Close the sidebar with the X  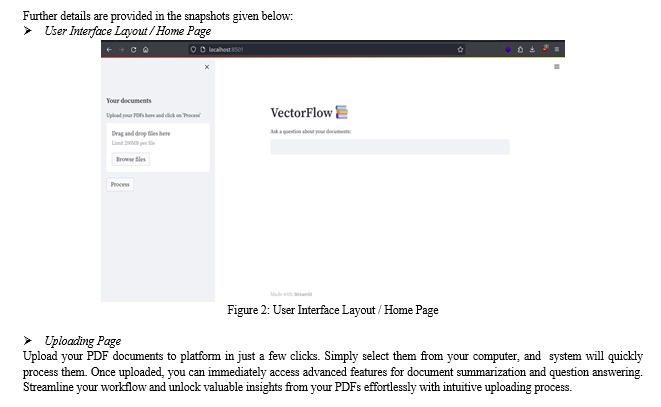coord(207,67)
